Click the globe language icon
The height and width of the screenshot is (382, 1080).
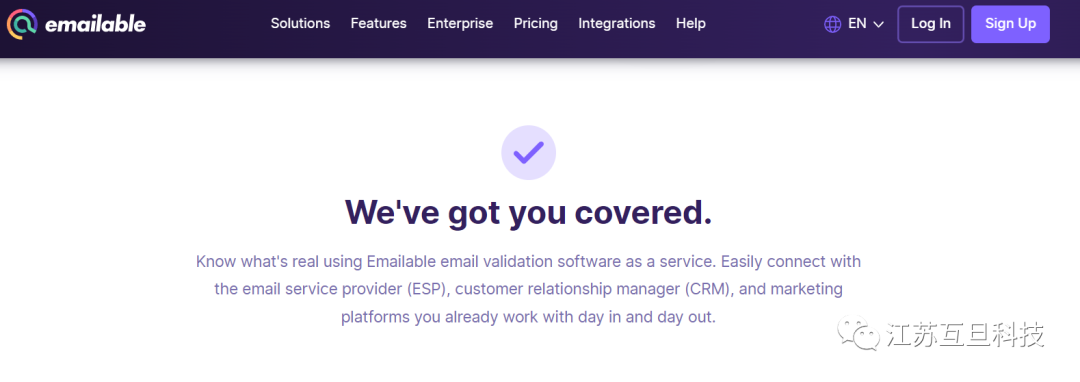pyautogui.click(x=832, y=24)
